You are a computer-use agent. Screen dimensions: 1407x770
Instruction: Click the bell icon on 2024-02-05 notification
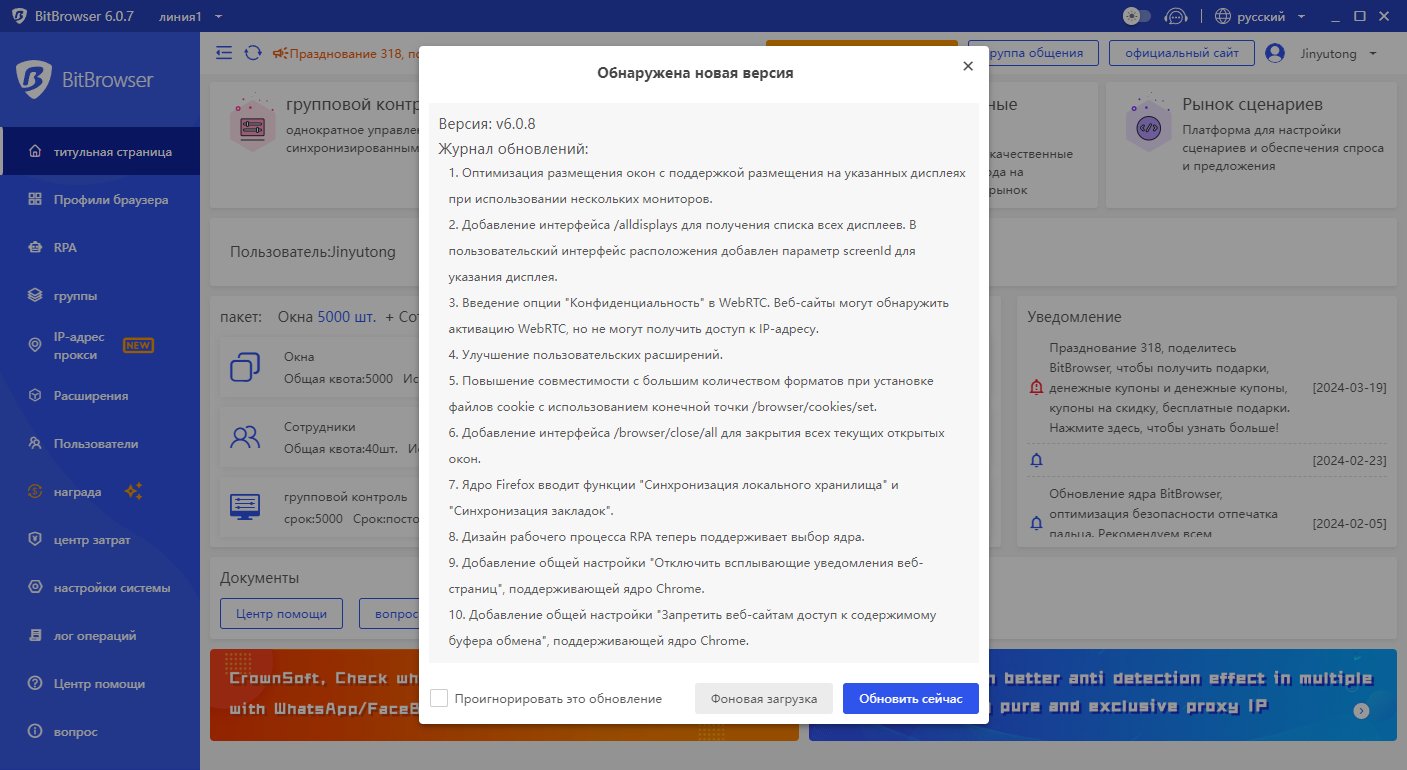(x=1036, y=523)
